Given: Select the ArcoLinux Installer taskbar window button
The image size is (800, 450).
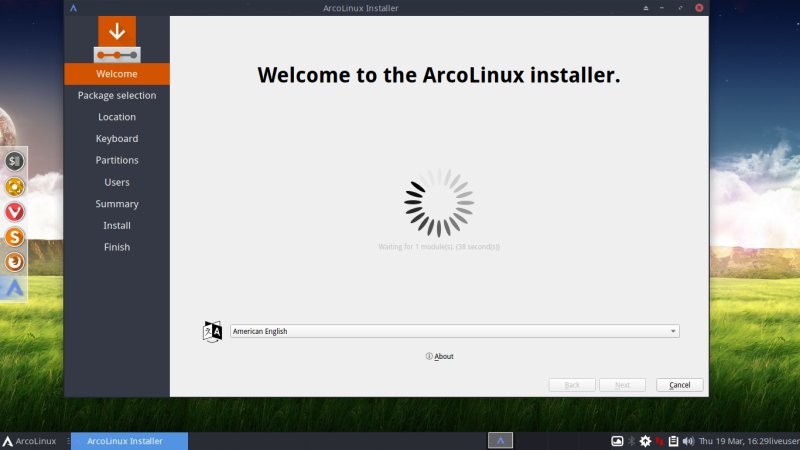Looking at the screenshot, I should click(x=130, y=441).
